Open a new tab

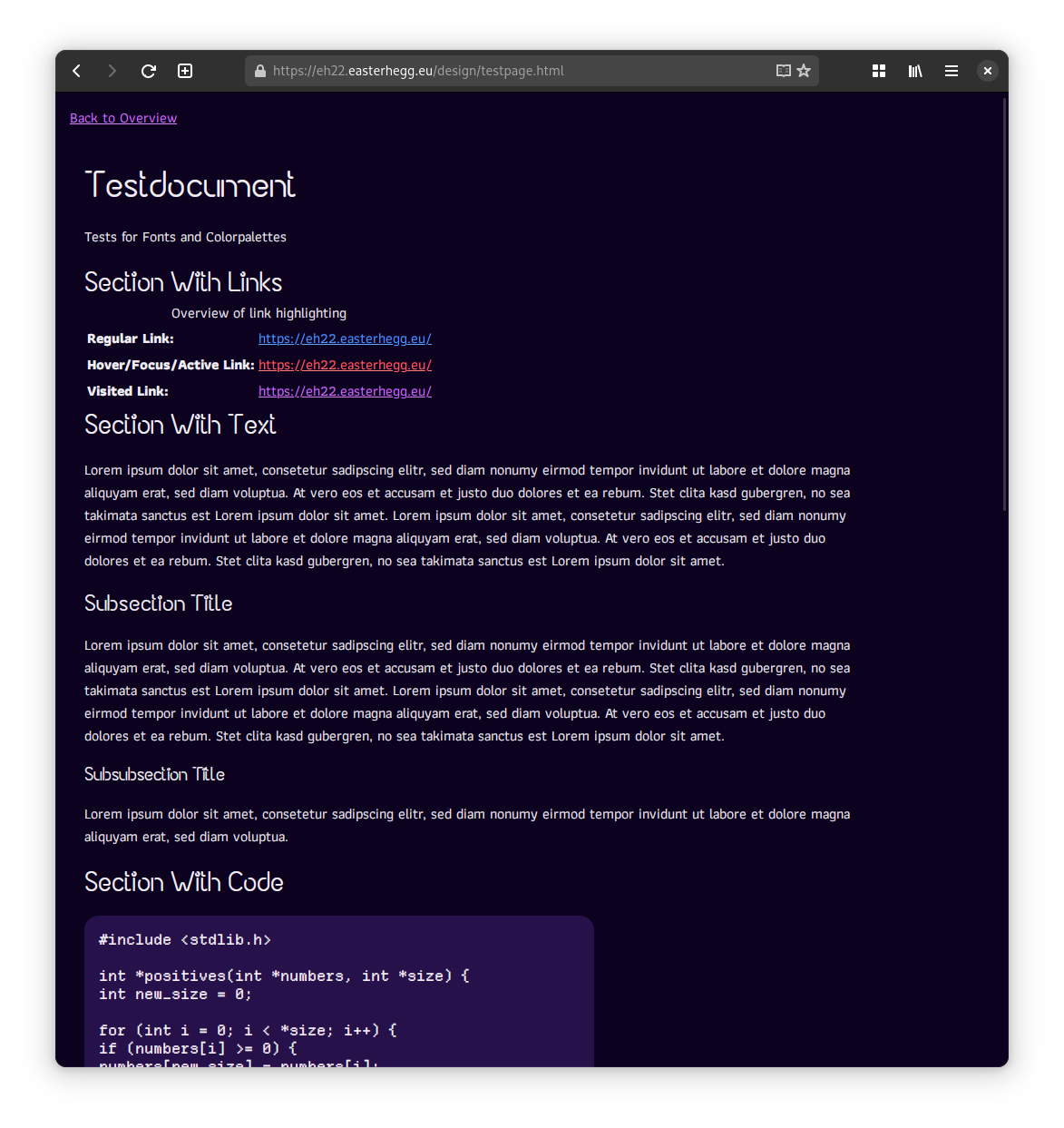point(185,71)
